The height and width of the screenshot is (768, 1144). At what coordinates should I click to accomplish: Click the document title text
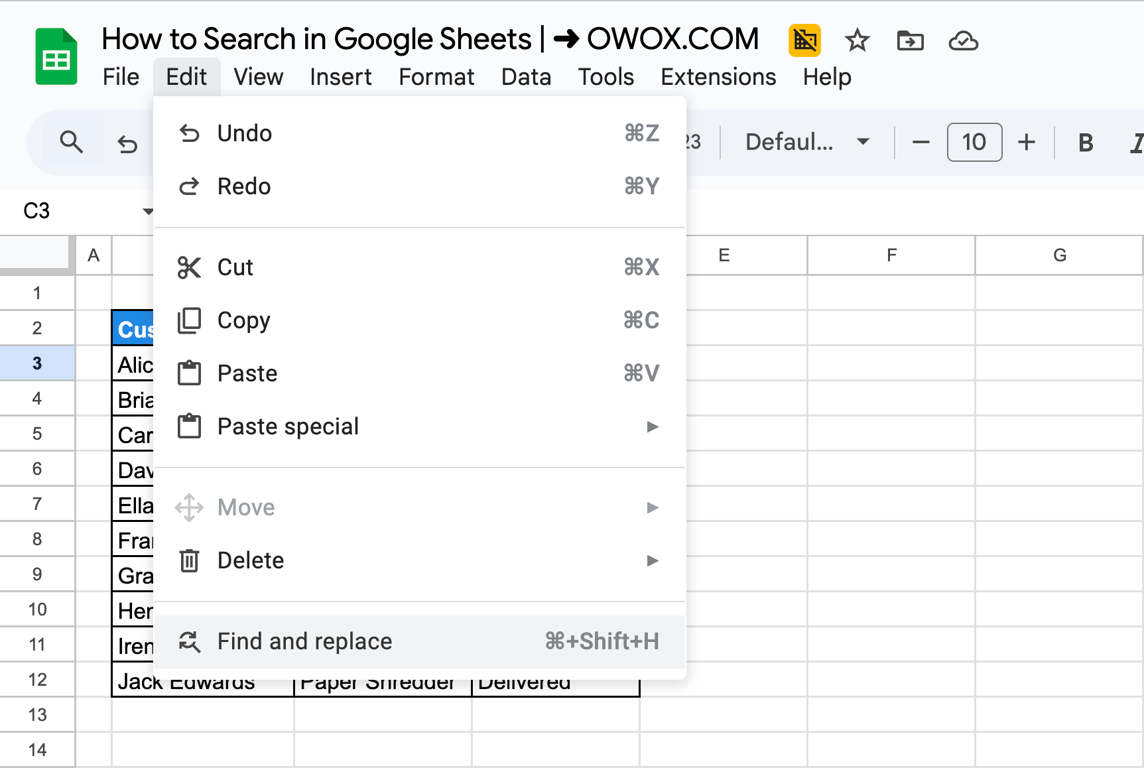[x=430, y=39]
